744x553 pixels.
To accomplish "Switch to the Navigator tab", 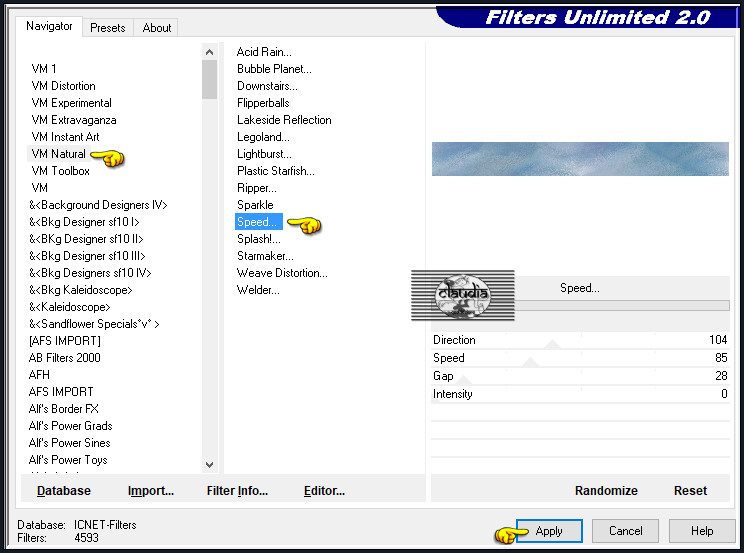I will 49,26.
